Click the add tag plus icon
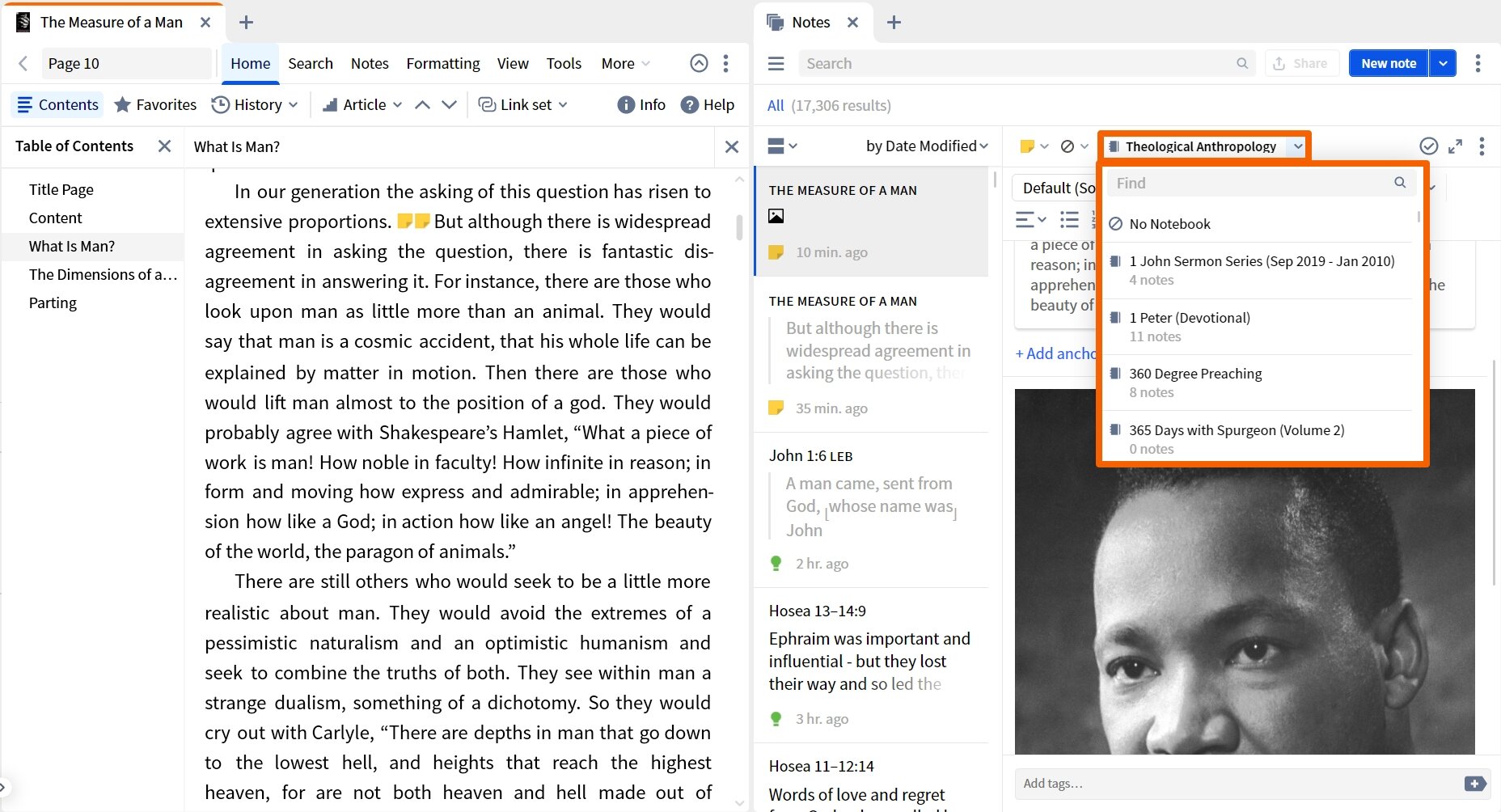The height and width of the screenshot is (812, 1501). click(1474, 784)
